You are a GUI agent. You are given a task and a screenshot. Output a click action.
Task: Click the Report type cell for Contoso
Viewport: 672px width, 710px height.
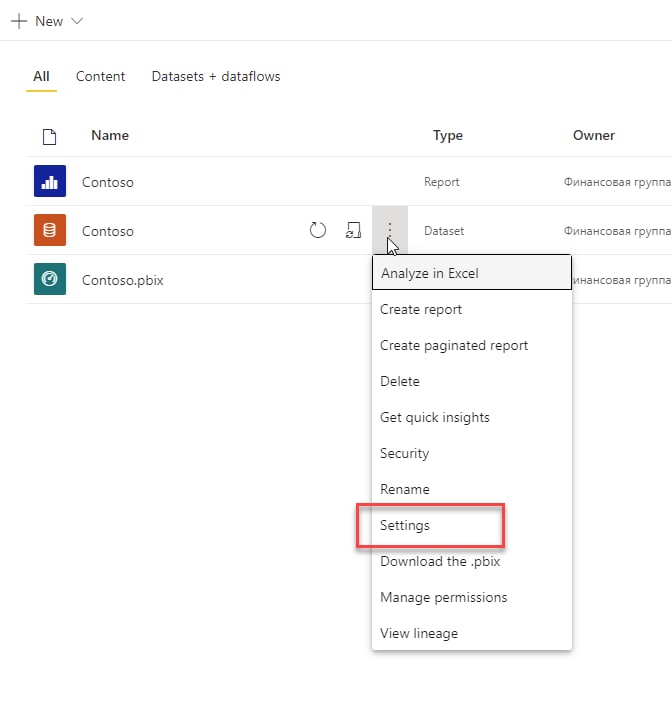442,182
